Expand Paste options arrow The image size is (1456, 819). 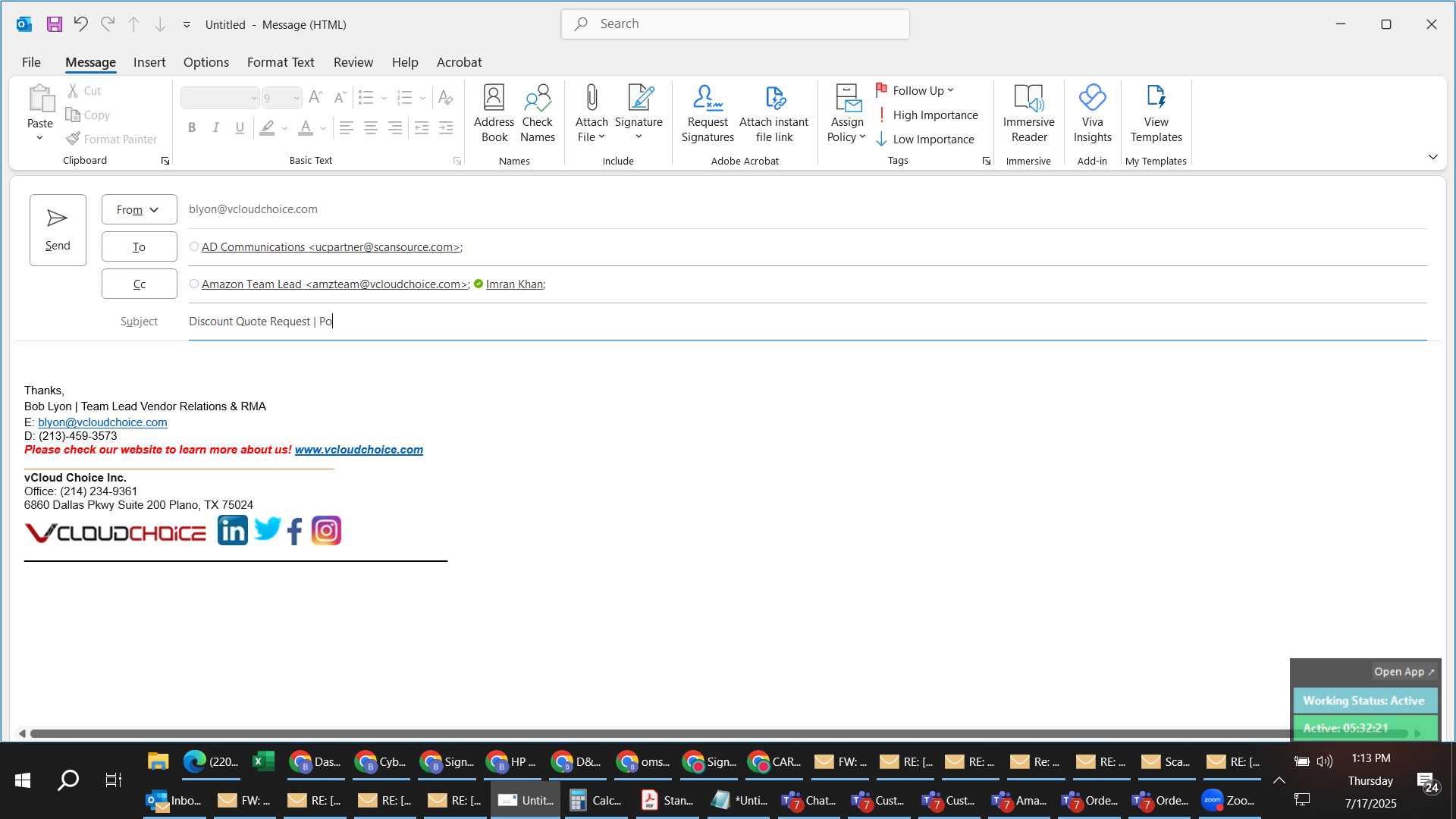click(x=40, y=138)
